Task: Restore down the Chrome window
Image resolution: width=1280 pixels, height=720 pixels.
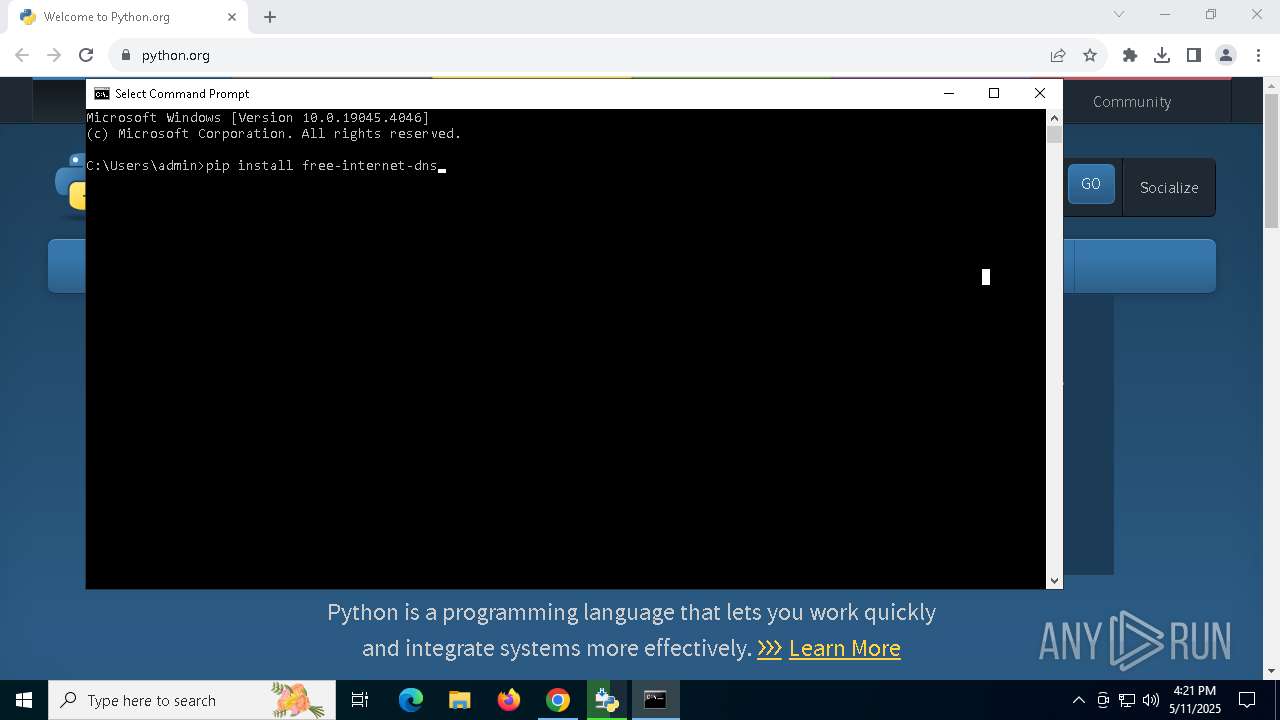Action: coord(1211,14)
